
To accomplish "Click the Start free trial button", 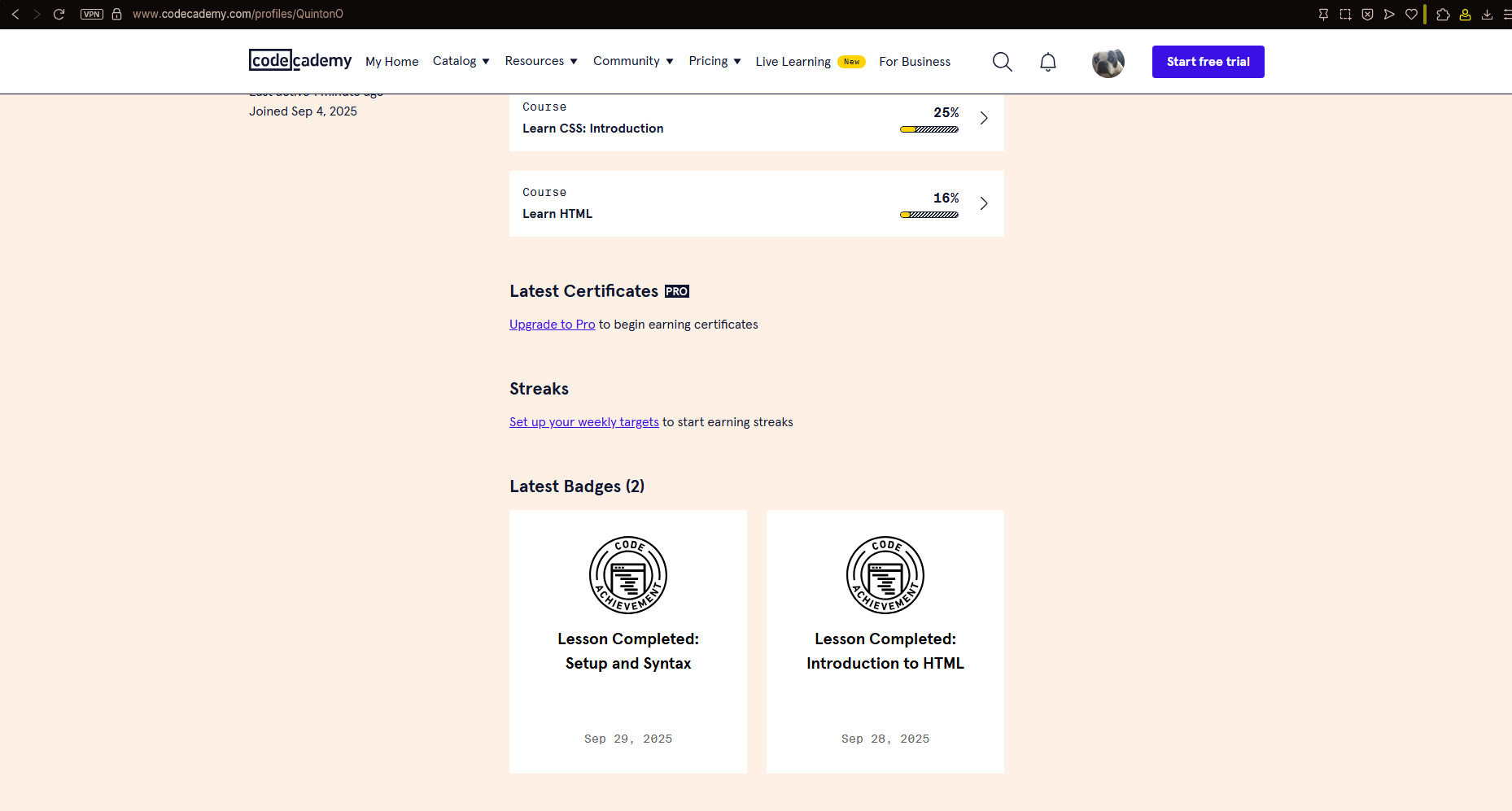I will tap(1208, 62).
